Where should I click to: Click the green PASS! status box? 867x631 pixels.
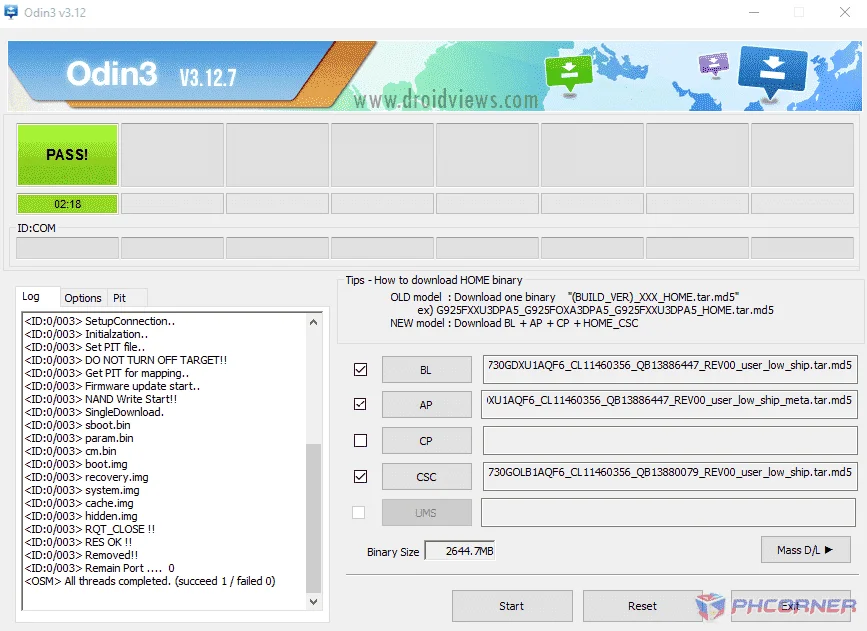tap(67, 154)
